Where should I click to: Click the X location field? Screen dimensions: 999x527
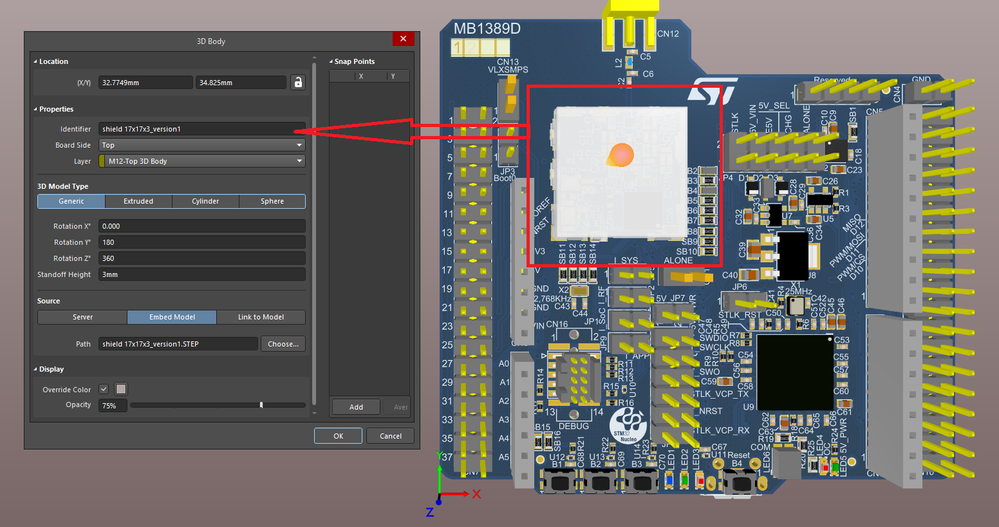click(145, 82)
